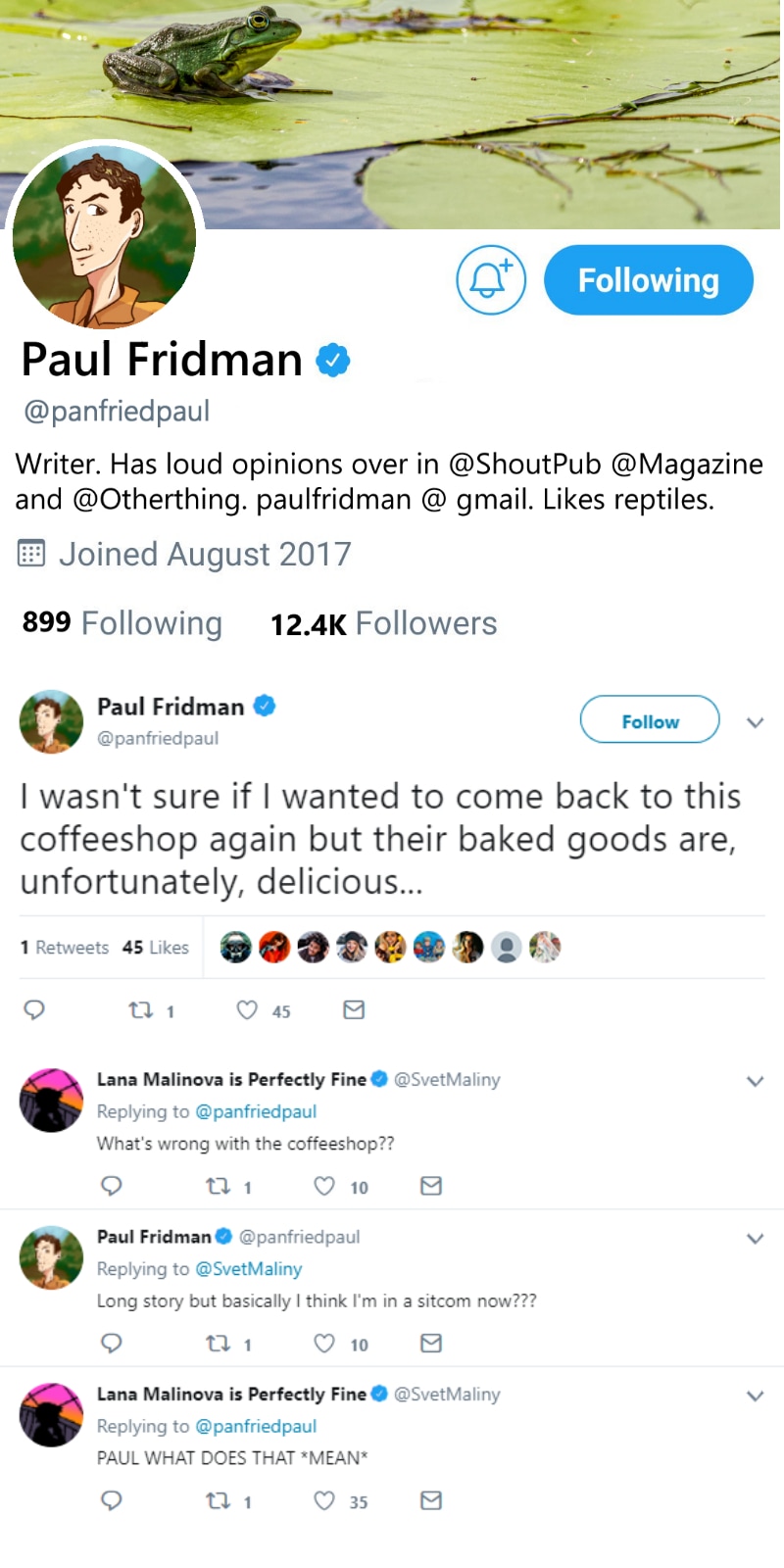This screenshot has height=1568, width=784.
Task: View the 45 Likes list
Action: coord(155,948)
